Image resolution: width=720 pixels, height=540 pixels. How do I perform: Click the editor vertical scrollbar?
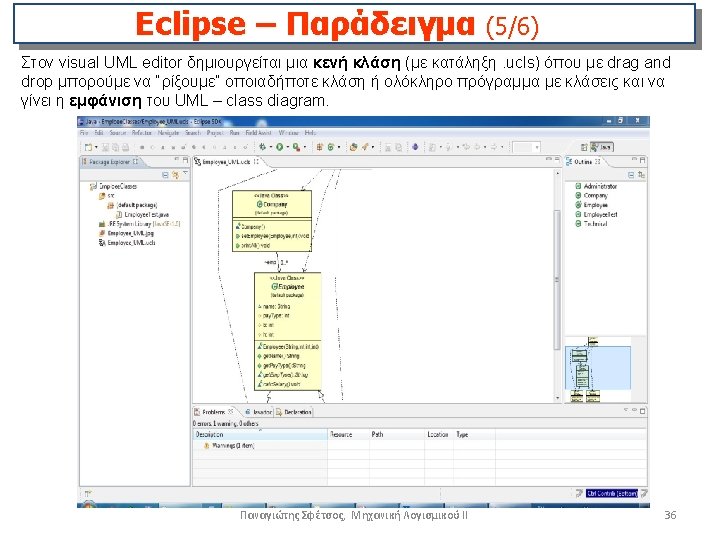[x=557, y=285]
